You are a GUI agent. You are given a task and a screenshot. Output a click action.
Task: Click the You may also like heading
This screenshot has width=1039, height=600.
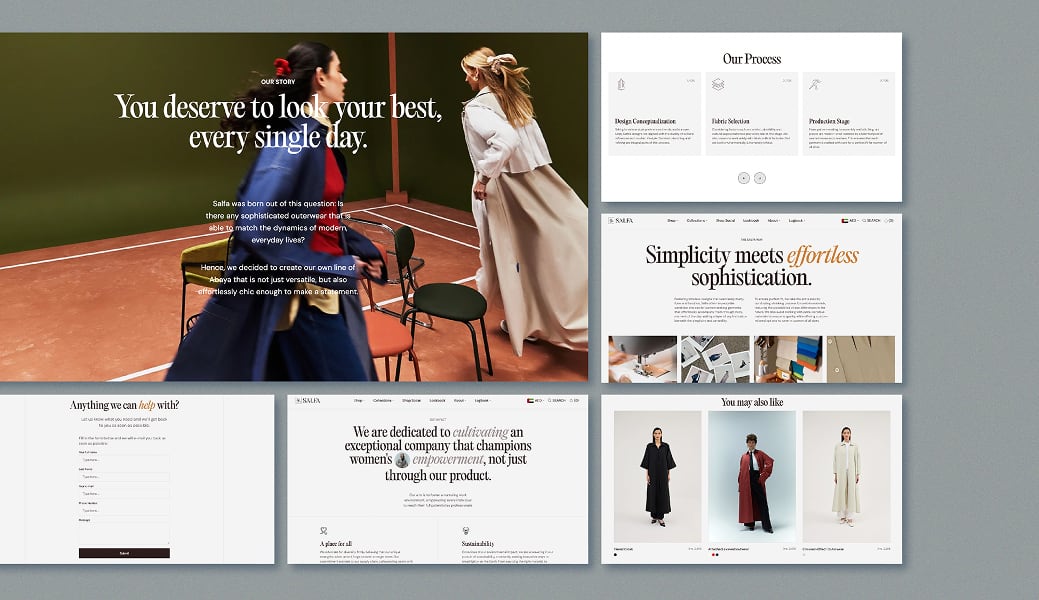(752, 402)
